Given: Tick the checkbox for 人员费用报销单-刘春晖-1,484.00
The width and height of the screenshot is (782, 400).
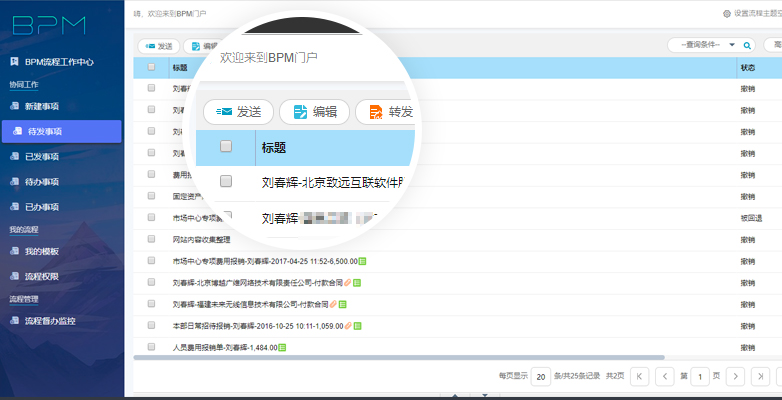Looking at the screenshot, I should click(151, 347).
